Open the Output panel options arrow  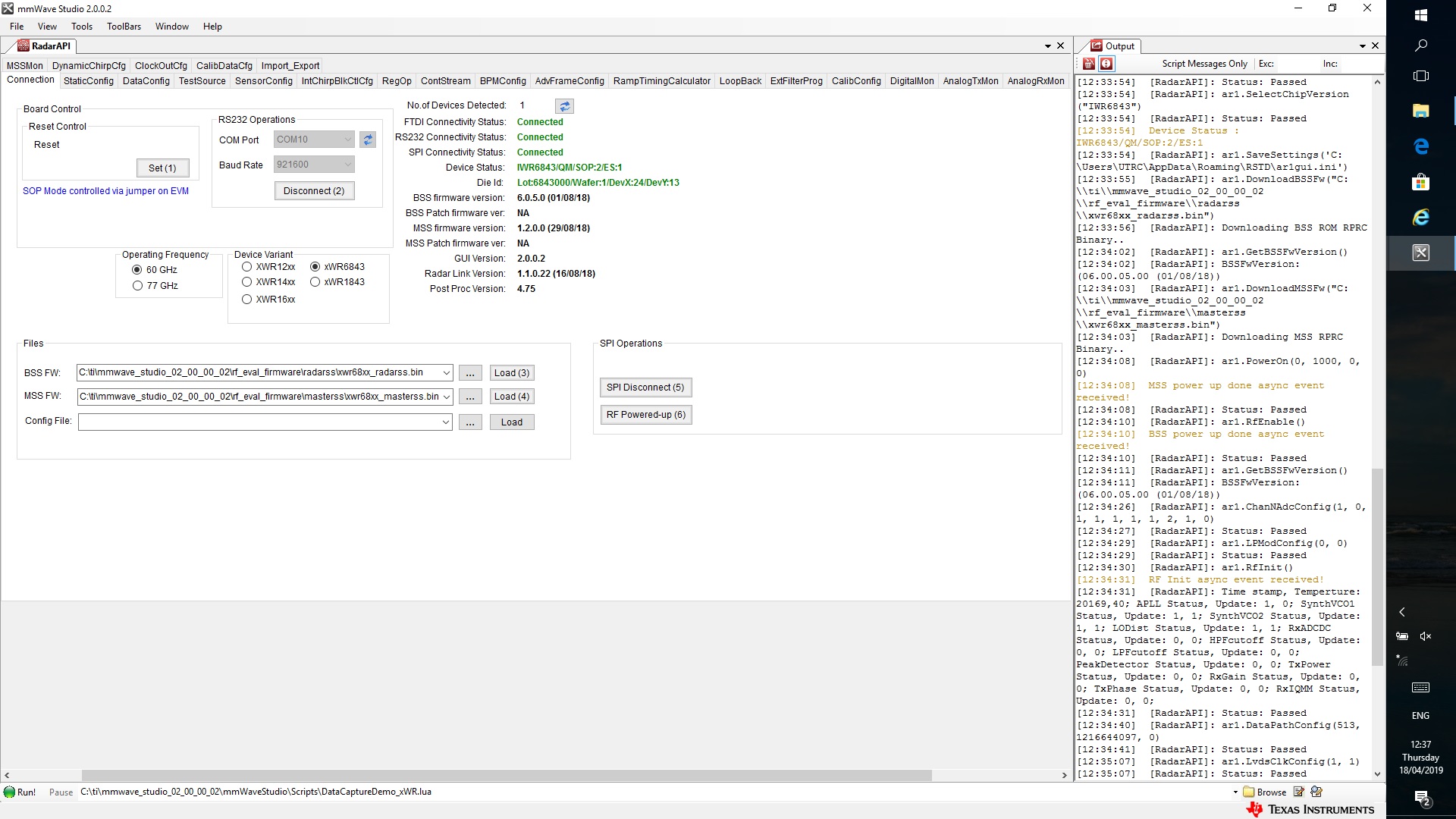(1363, 46)
